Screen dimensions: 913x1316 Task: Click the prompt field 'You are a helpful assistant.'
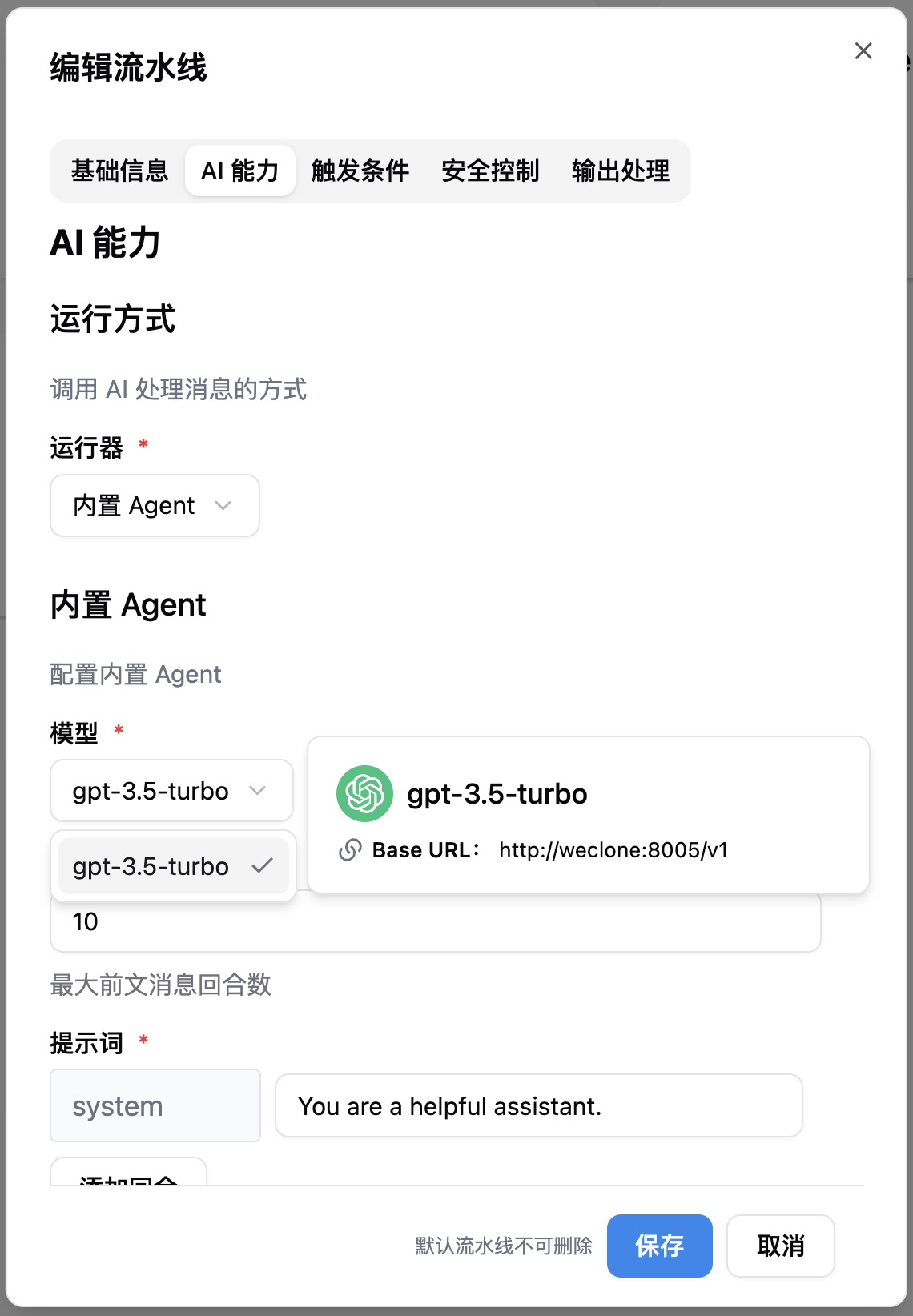[x=539, y=1105]
